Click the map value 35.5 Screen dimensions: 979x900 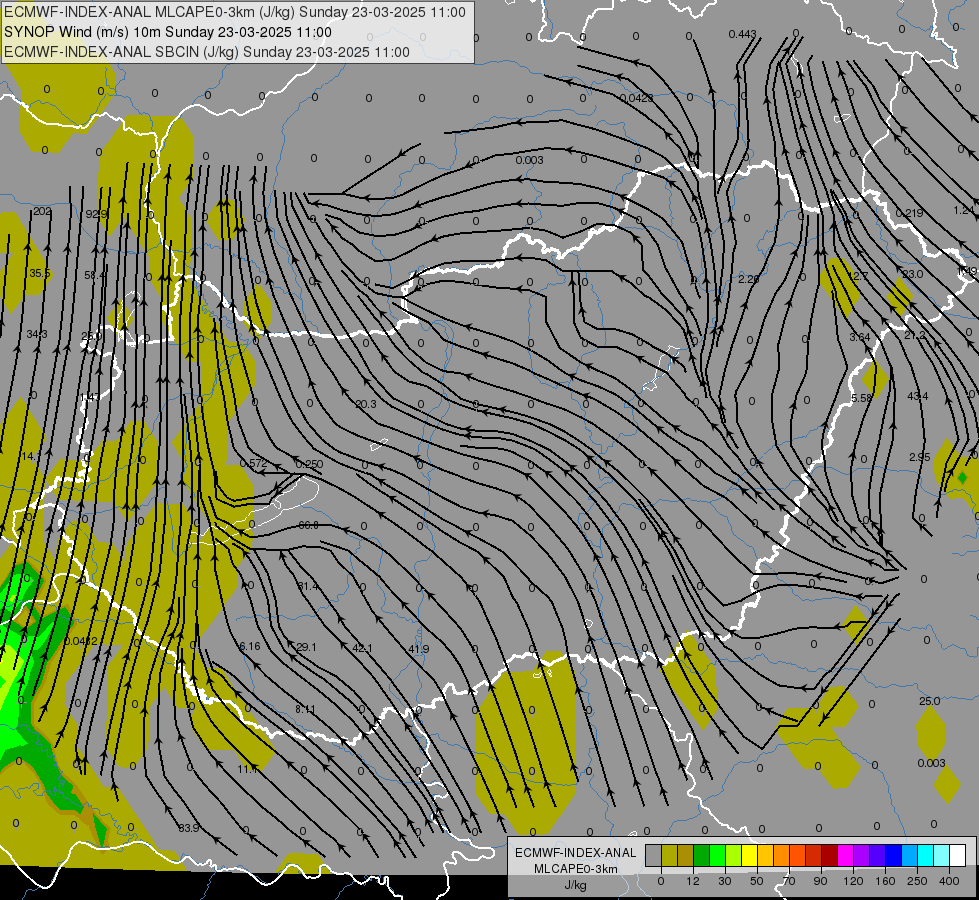[39, 273]
